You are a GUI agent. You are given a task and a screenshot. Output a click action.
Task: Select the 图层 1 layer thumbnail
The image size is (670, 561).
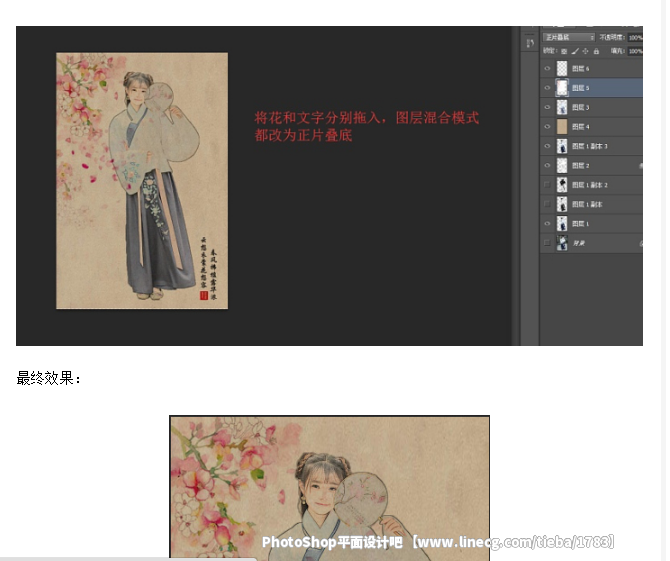562,223
